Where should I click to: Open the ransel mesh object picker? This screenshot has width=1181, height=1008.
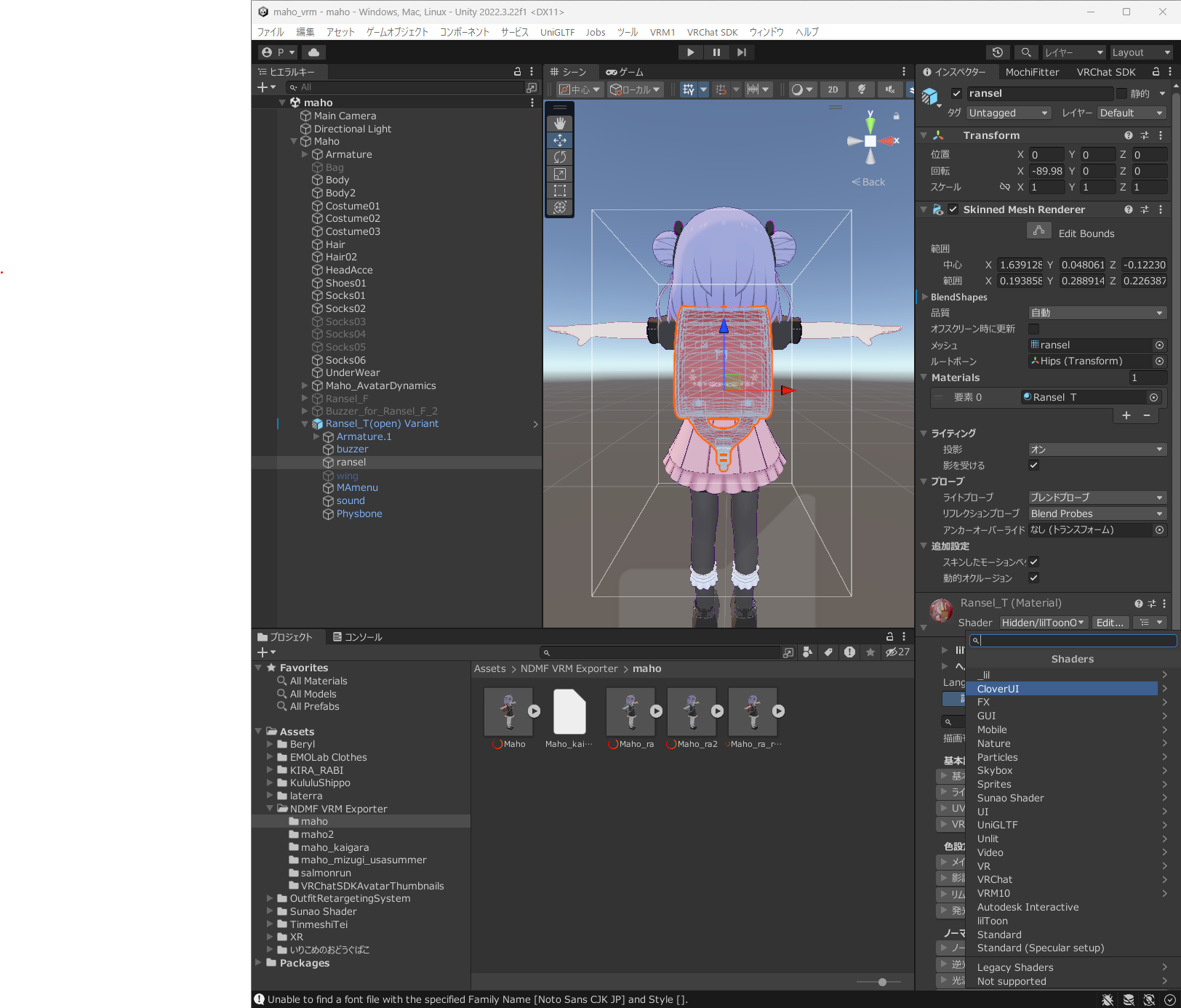click(1159, 345)
